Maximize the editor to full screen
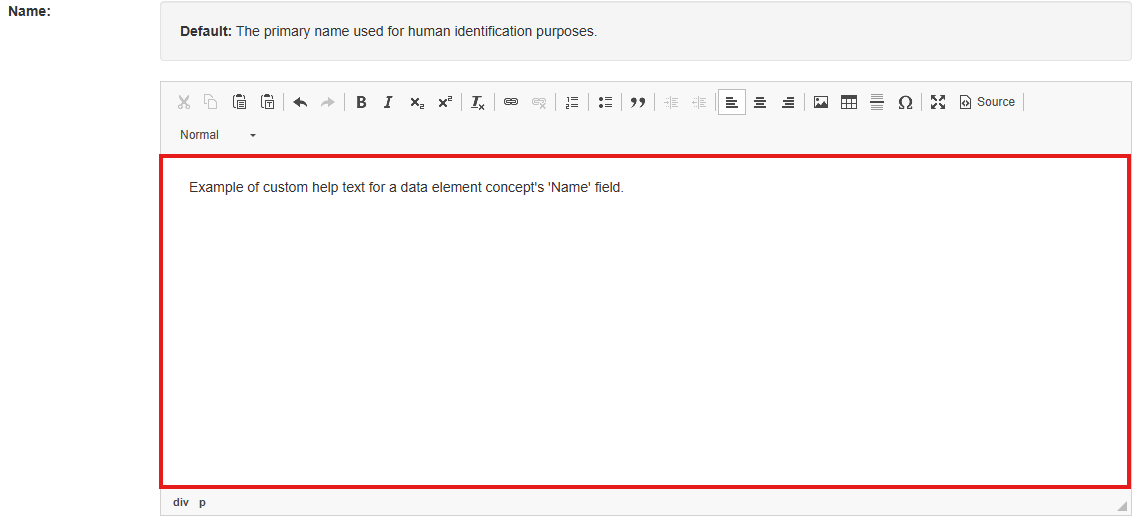 point(938,102)
